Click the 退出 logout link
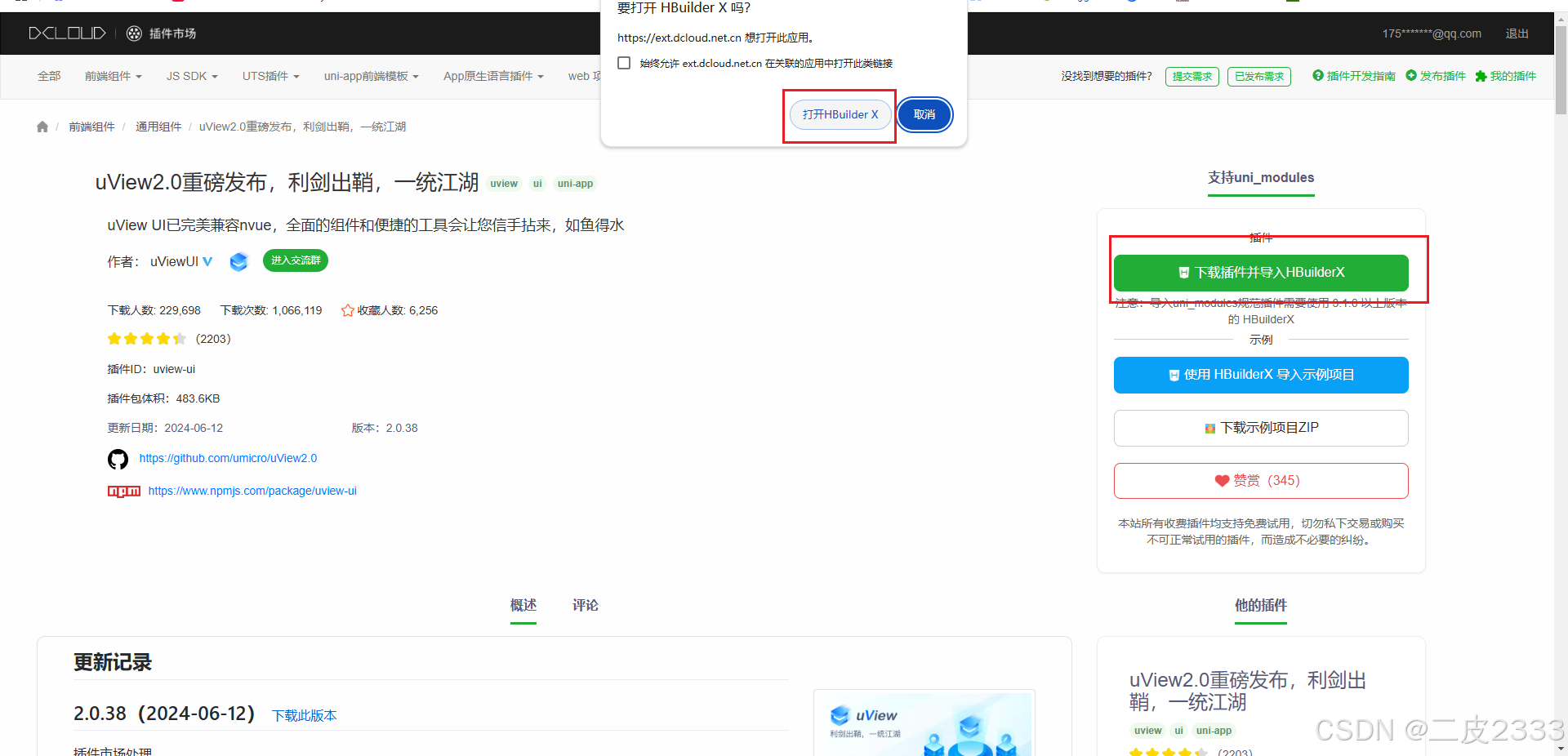1568x756 pixels. [1517, 33]
